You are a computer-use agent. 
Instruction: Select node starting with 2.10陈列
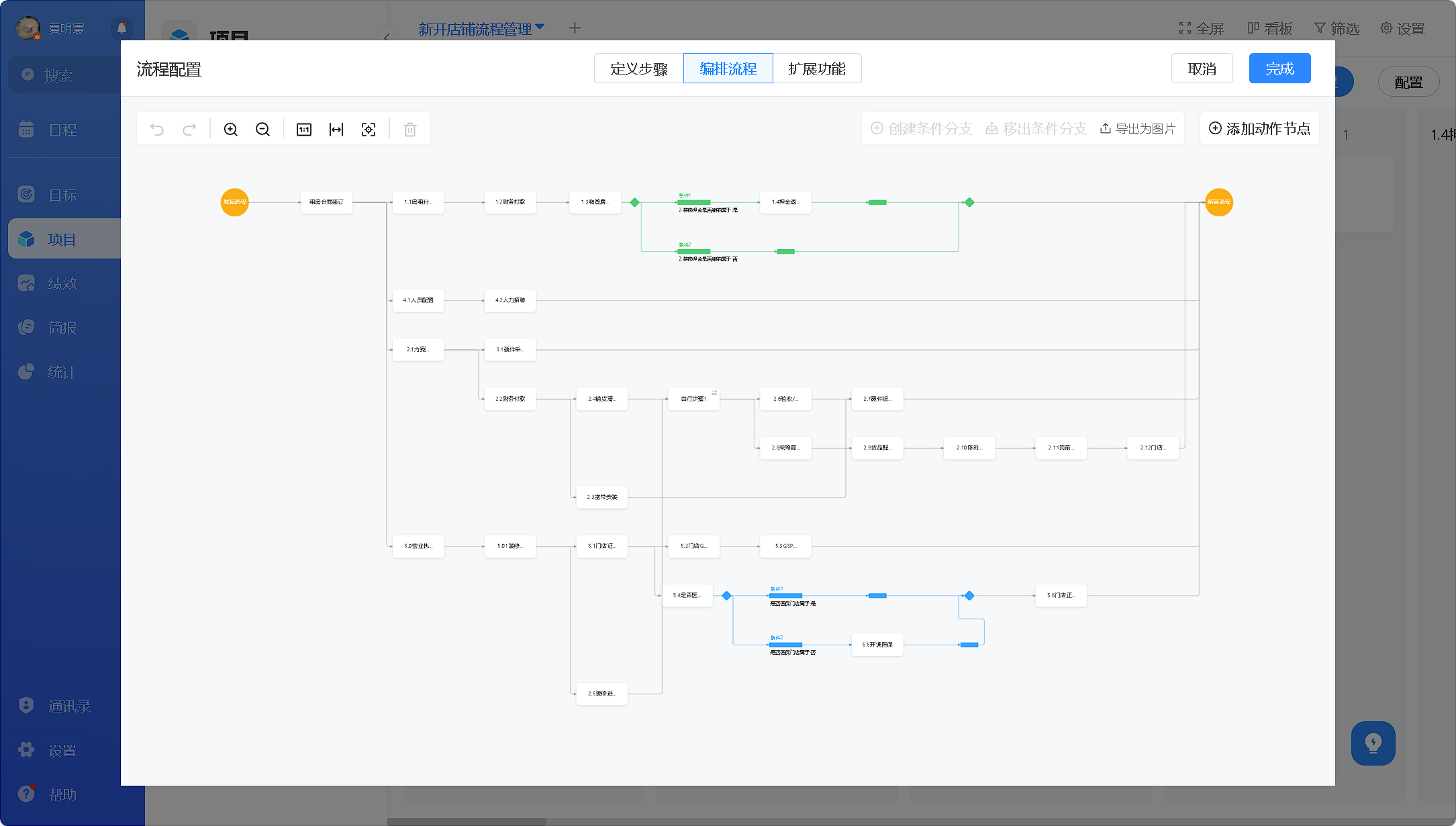click(969, 448)
